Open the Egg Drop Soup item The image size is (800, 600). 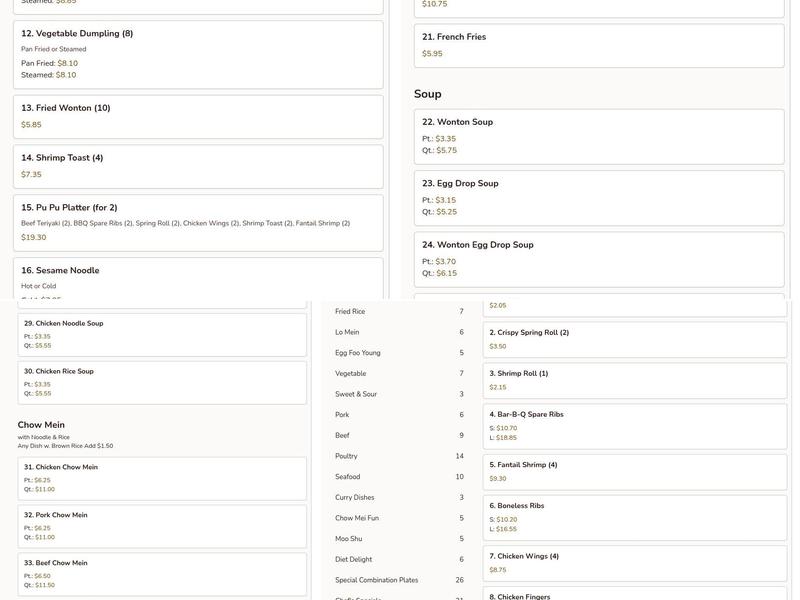(x=598, y=197)
